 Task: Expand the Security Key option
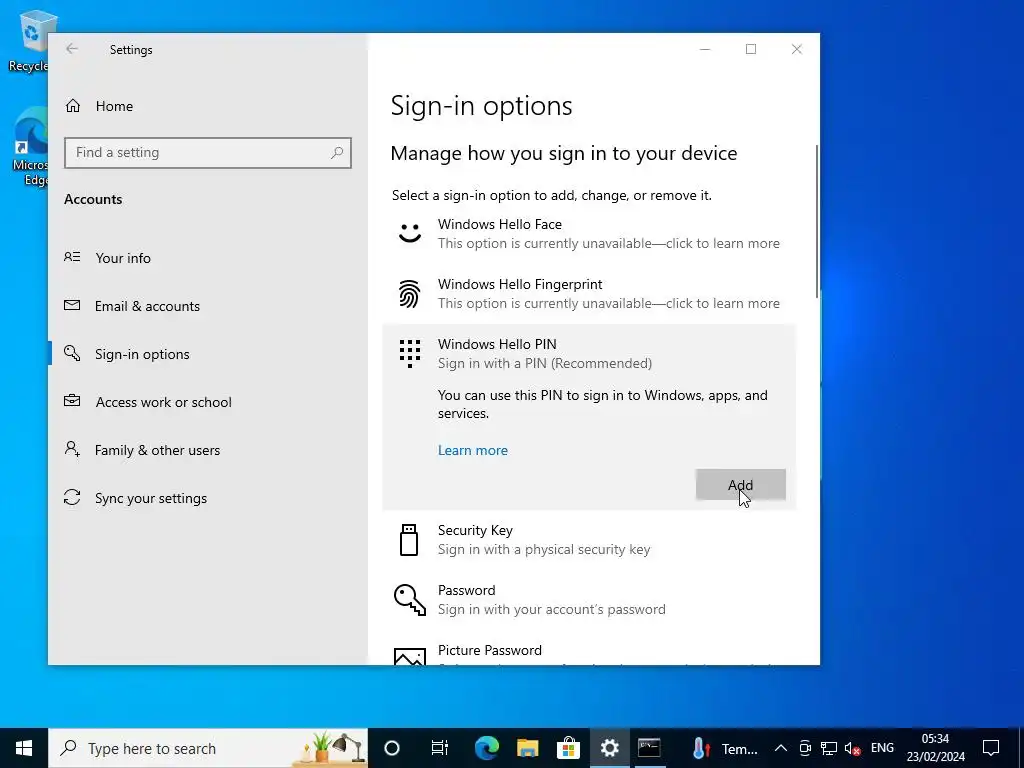coord(589,539)
